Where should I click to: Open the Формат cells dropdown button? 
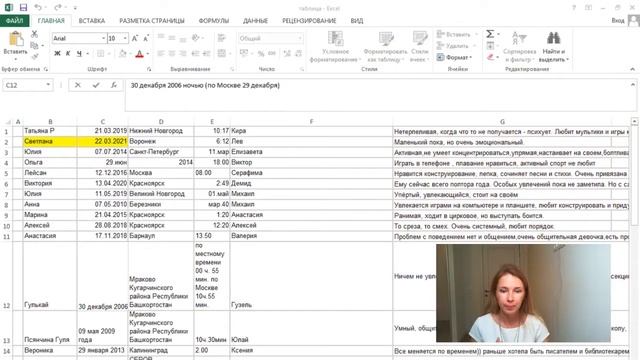454,57
